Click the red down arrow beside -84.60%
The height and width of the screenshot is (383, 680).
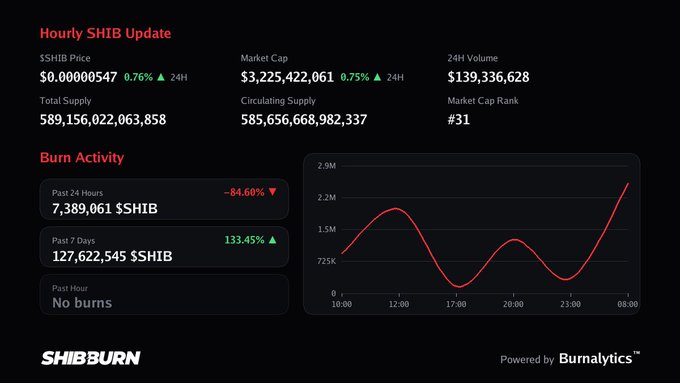coord(272,192)
